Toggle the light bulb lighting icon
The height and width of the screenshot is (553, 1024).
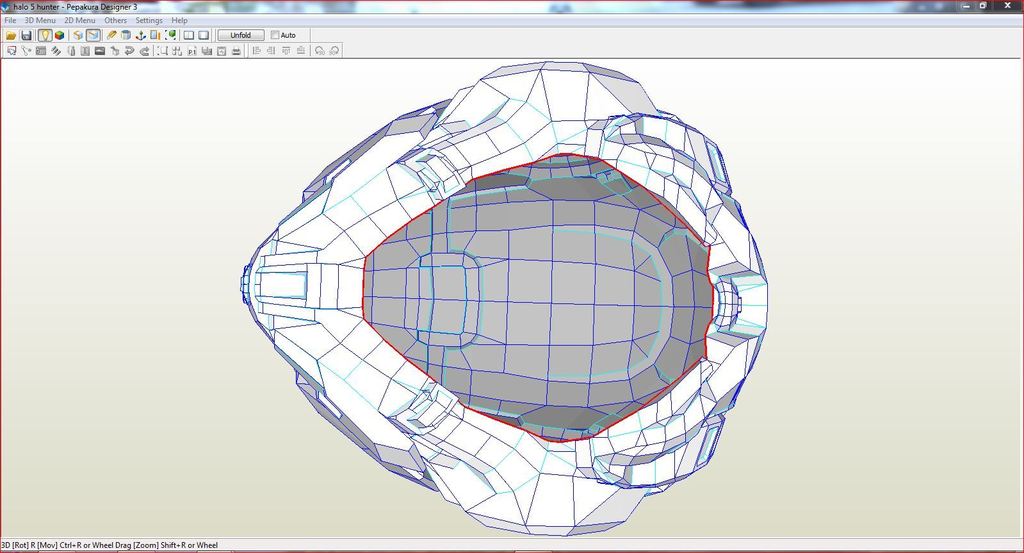pos(44,35)
